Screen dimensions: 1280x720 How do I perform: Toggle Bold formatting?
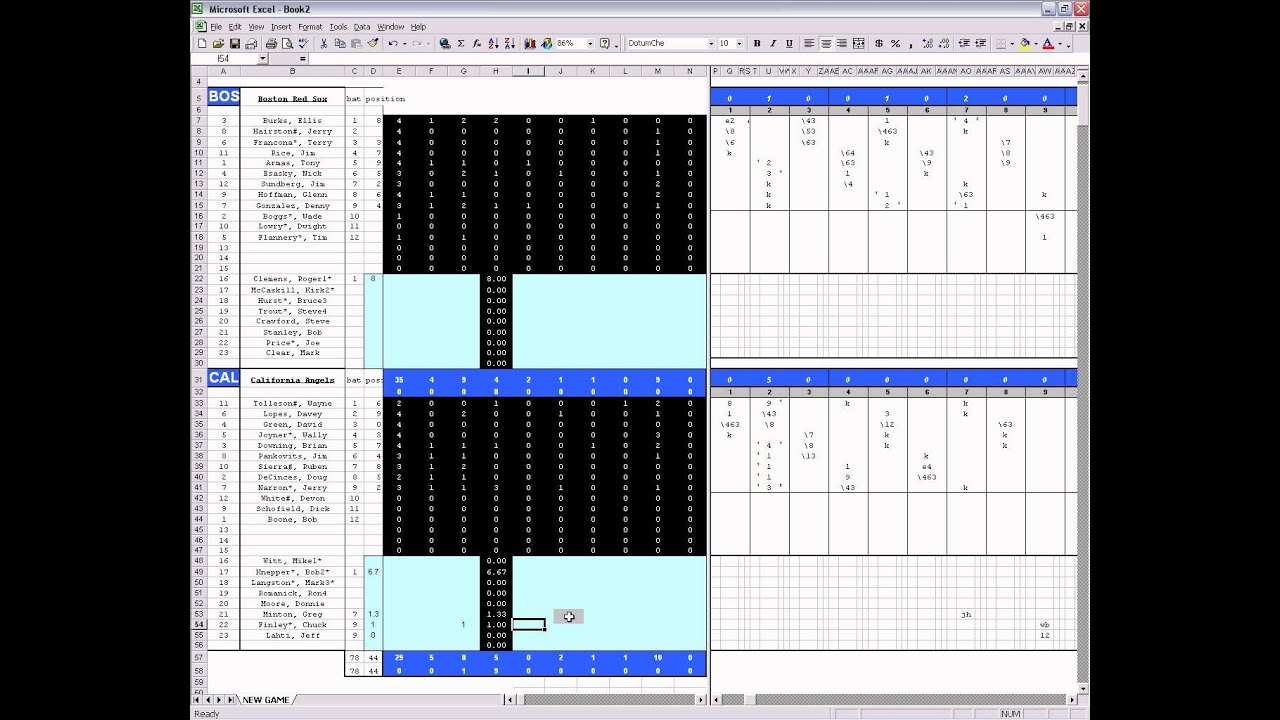click(x=757, y=44)
